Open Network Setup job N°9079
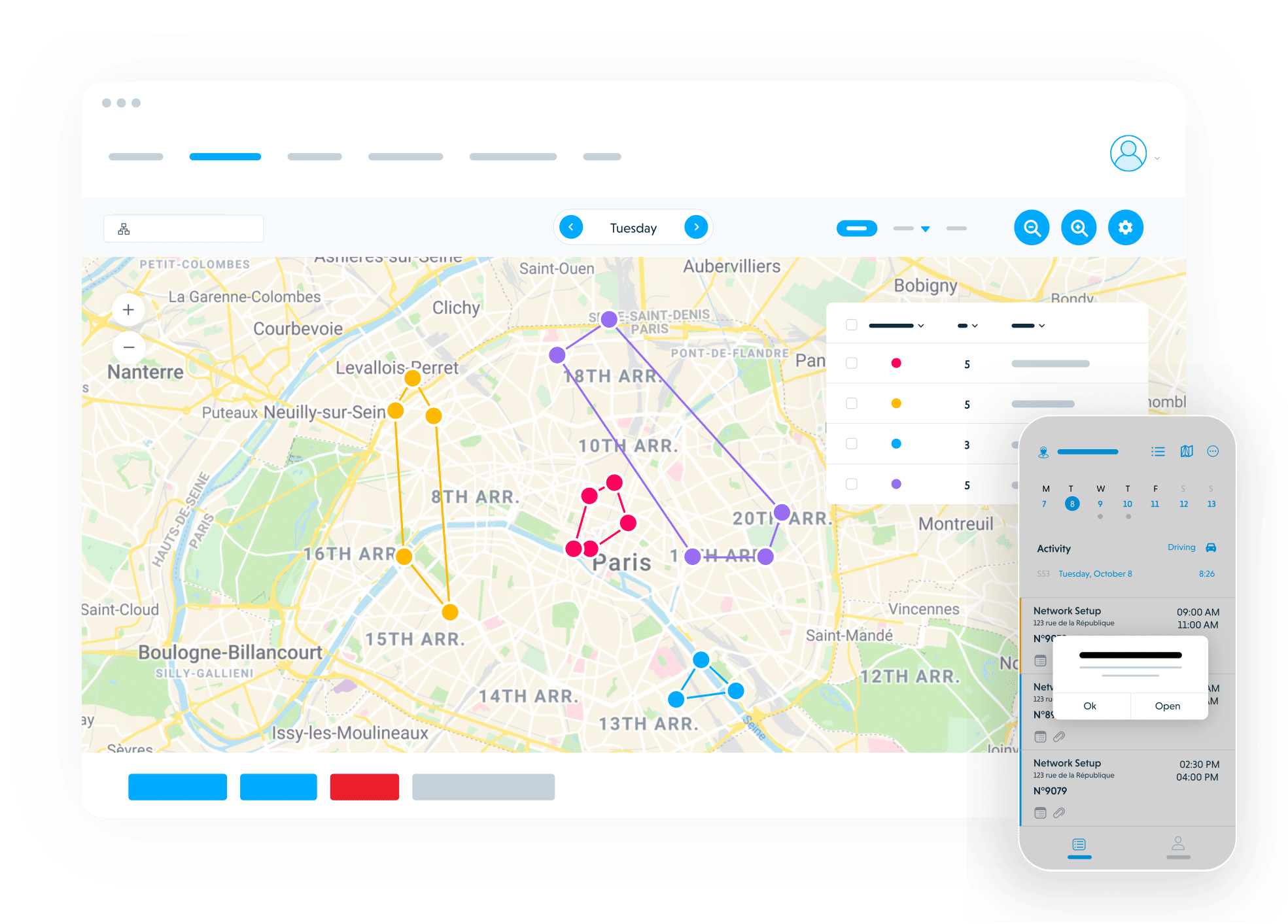 coord(1128,788)
